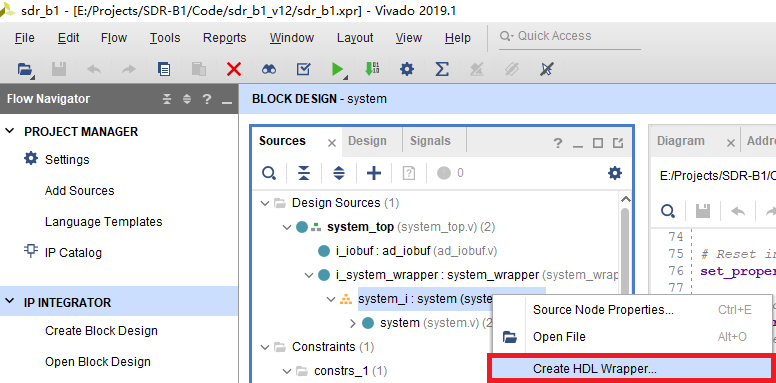Image resolution: width=776 pixels, height=383 pixels.
Task: Collapse PROJECT MANAGER section
Action: click(10, 132)
